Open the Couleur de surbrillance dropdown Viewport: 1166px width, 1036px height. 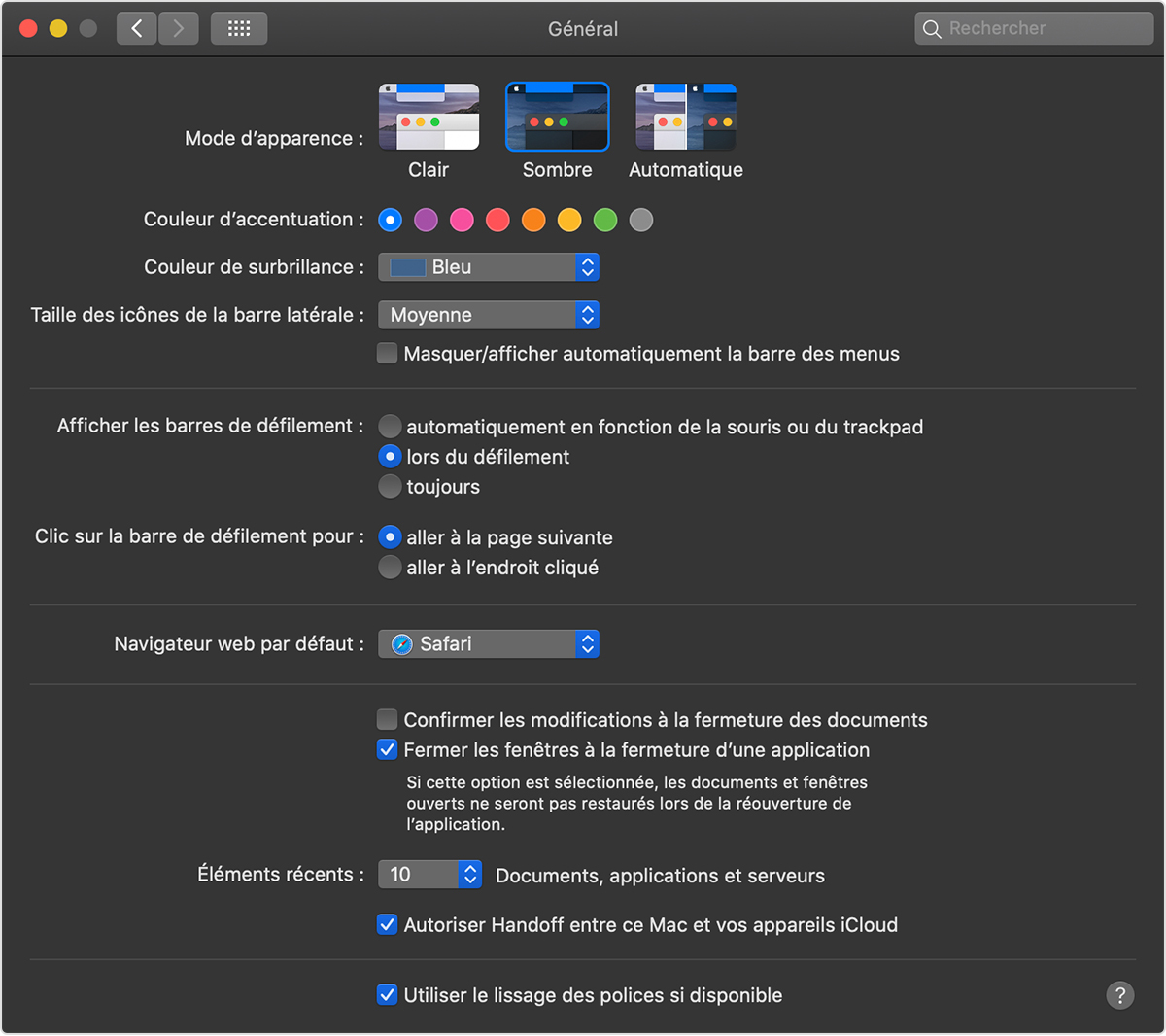(x=489, y=267)
